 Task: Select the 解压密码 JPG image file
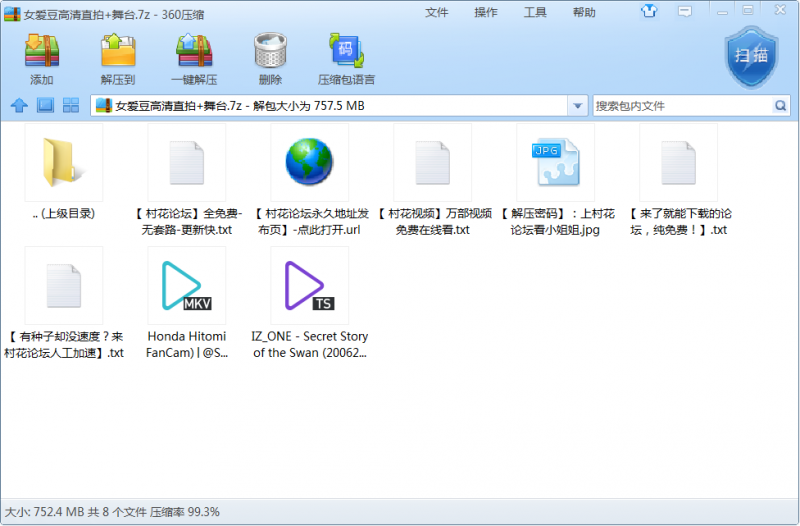[556, 165]
